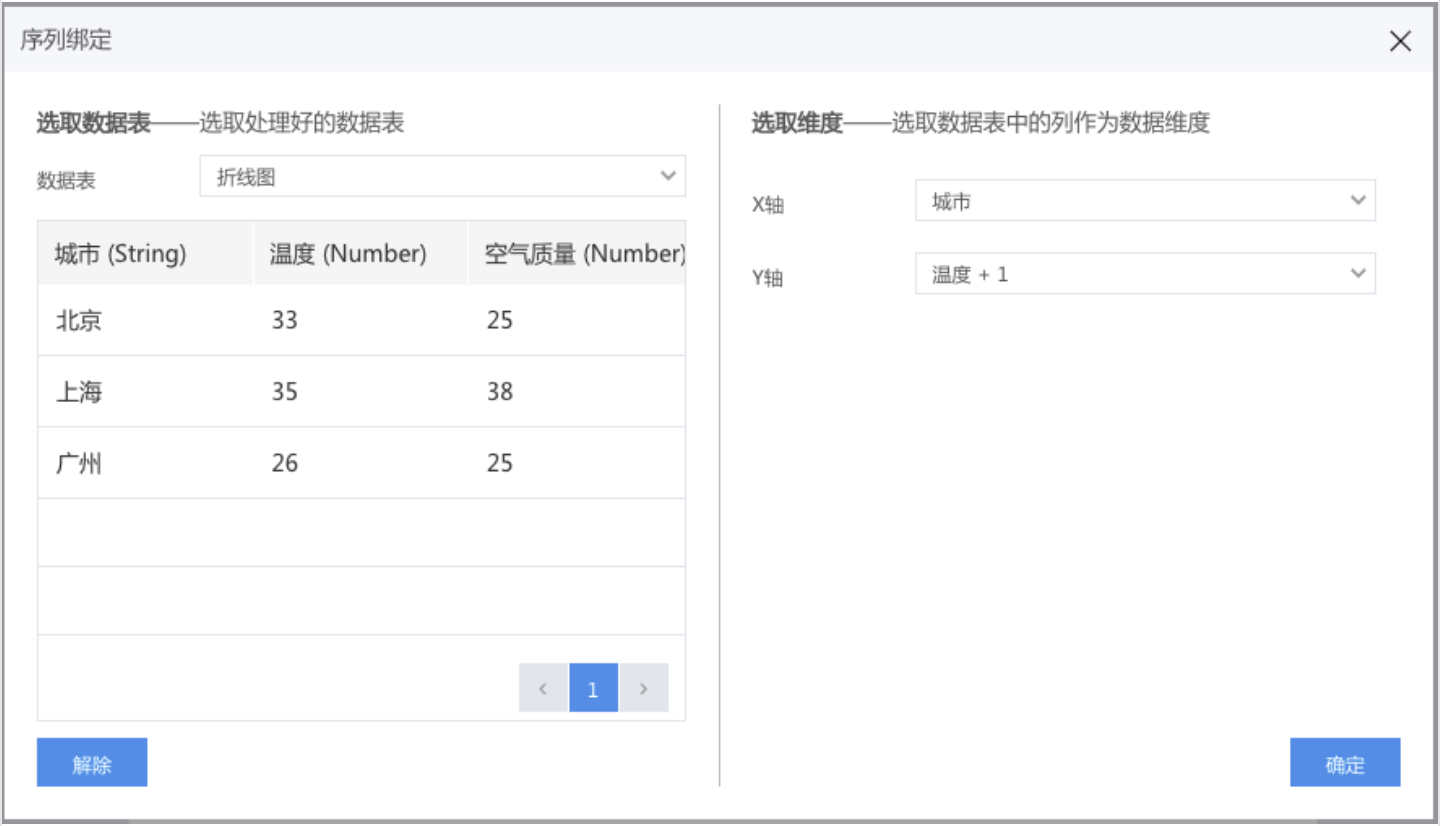Select the 北京 row cell
Viewport: 1440px width, 826px height.
tap(79, 321)
